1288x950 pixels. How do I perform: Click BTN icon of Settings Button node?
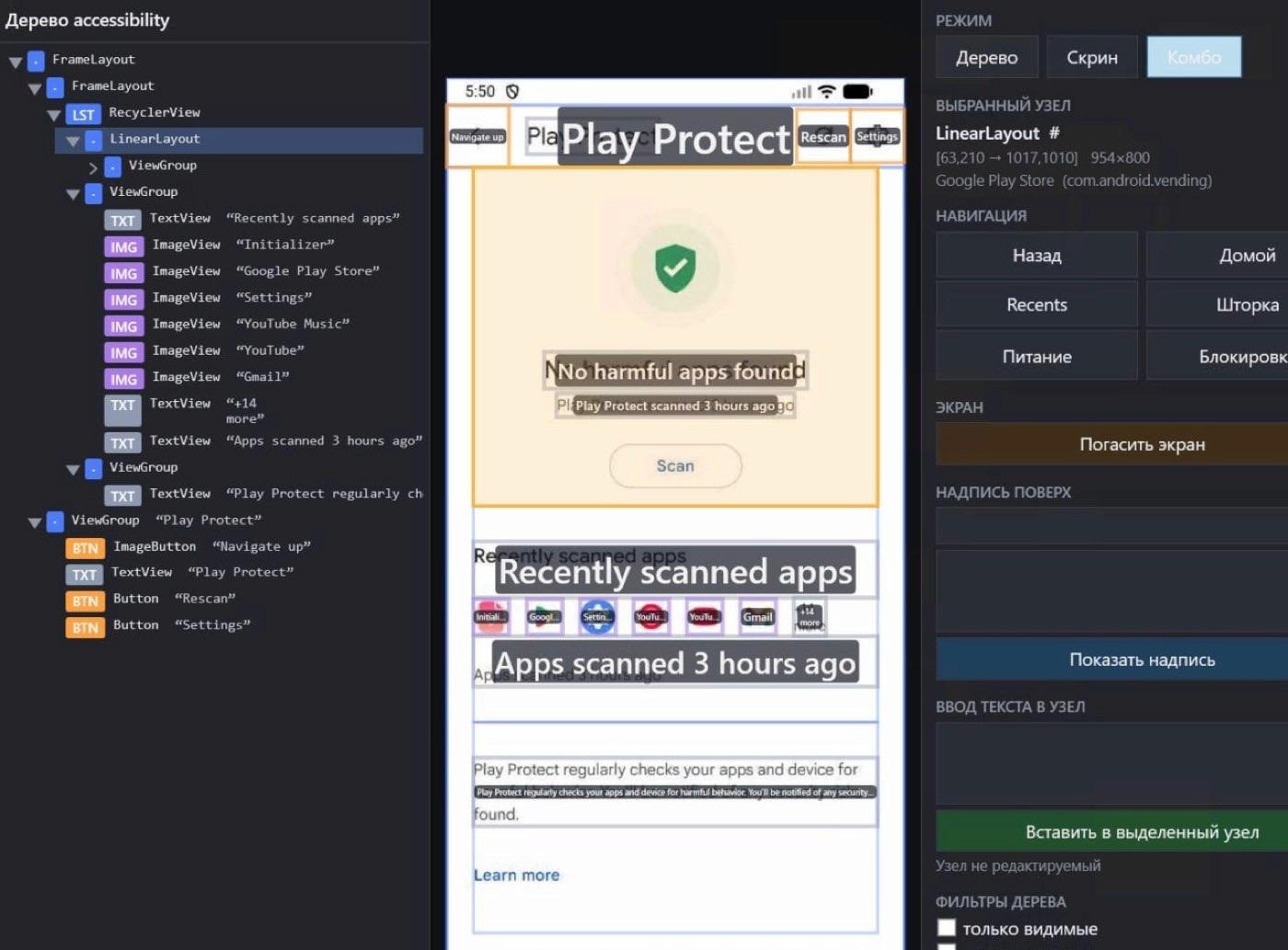pos(85,627)
